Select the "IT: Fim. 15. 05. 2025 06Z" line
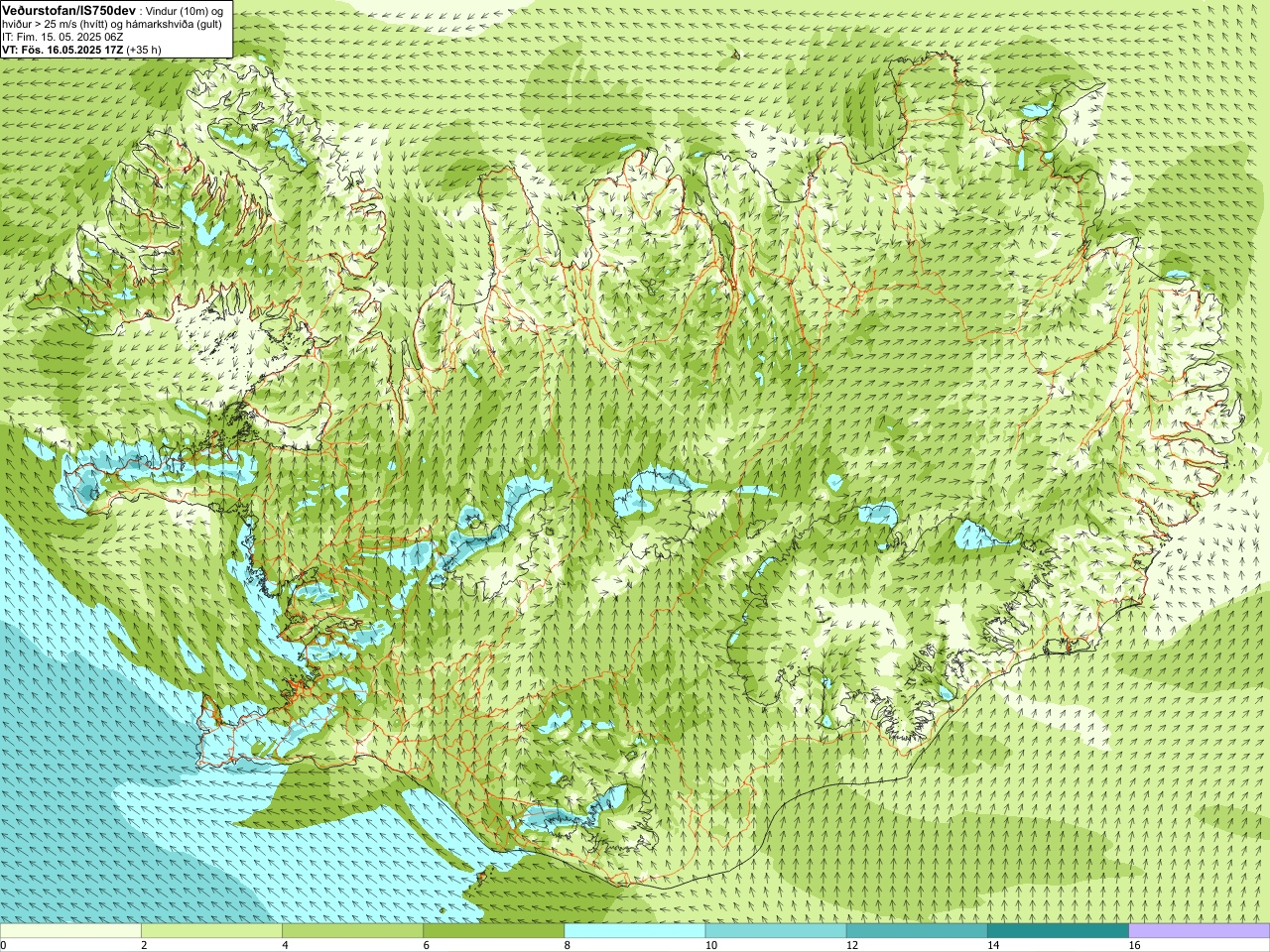Viewport: 1270px width, 952px height. pyautogui.click(x=63, y=37)
